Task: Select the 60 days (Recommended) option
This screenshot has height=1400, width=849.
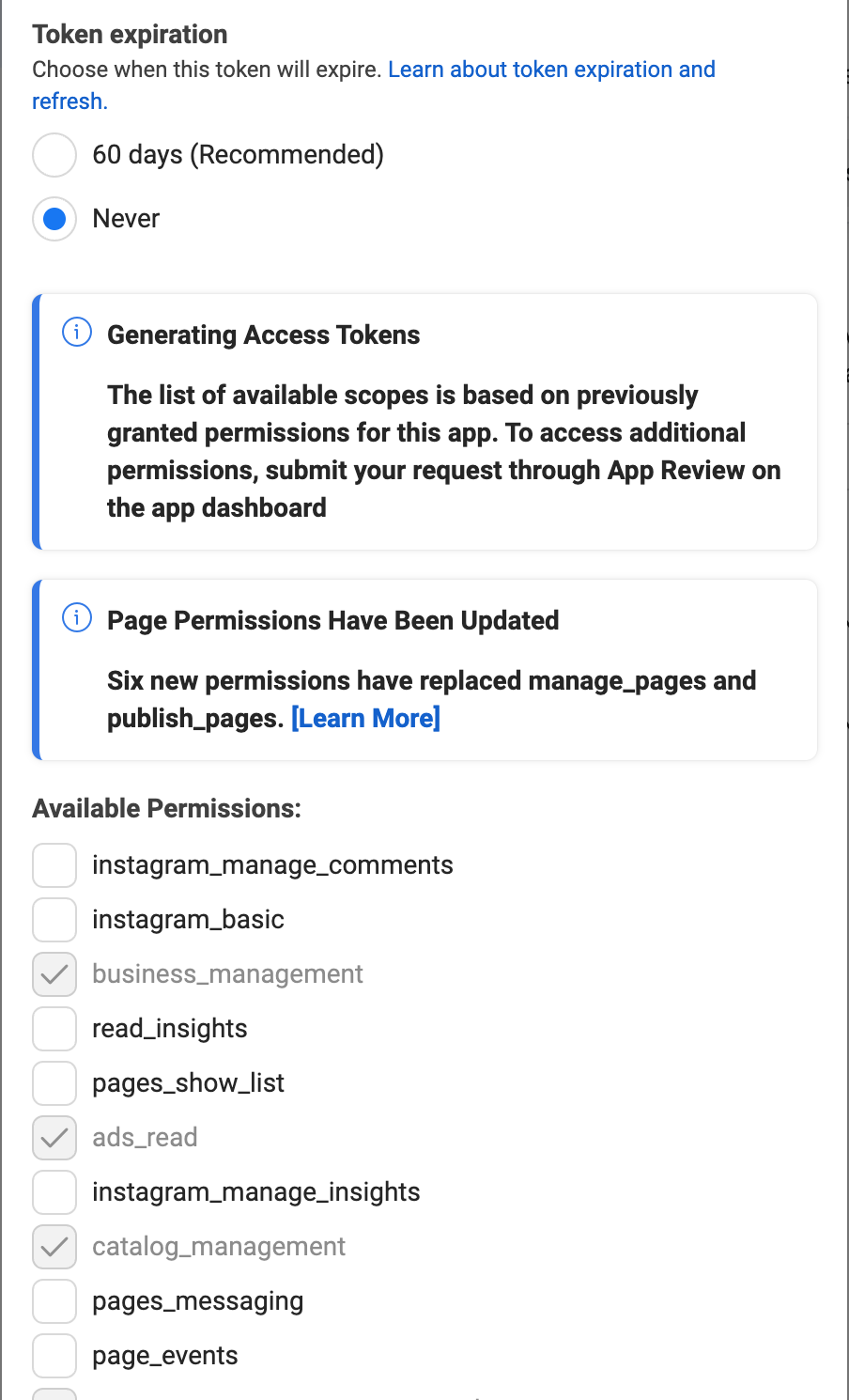Action: (x=54, y=155)
